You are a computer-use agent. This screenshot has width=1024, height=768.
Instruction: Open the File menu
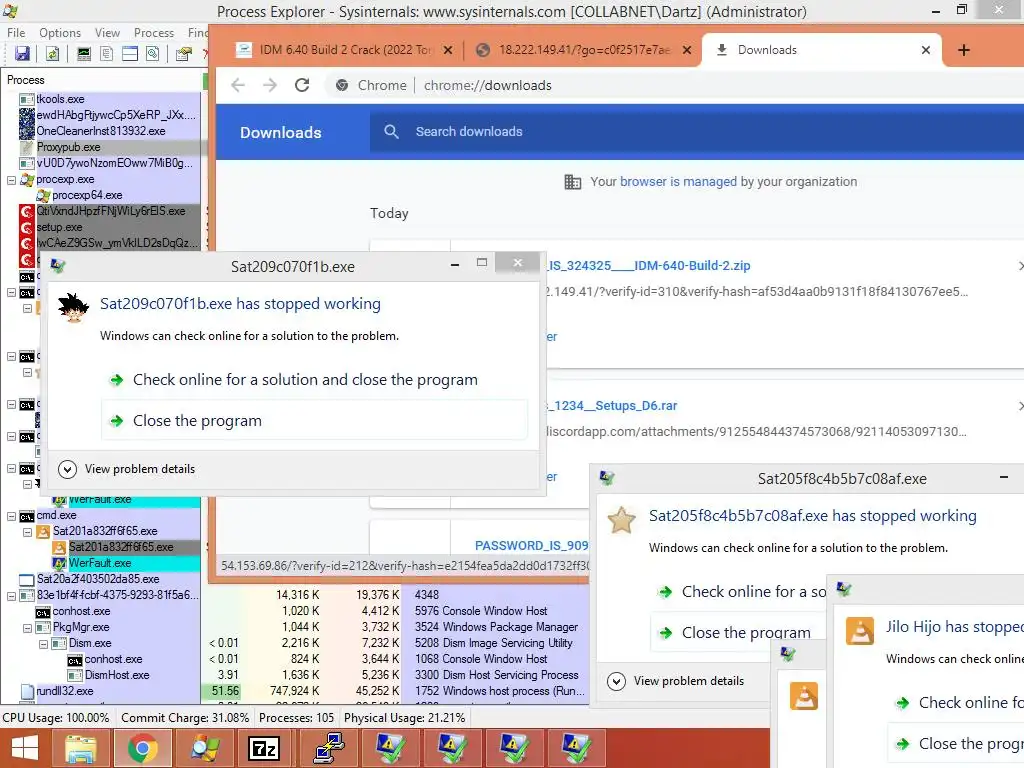(16, 33)
